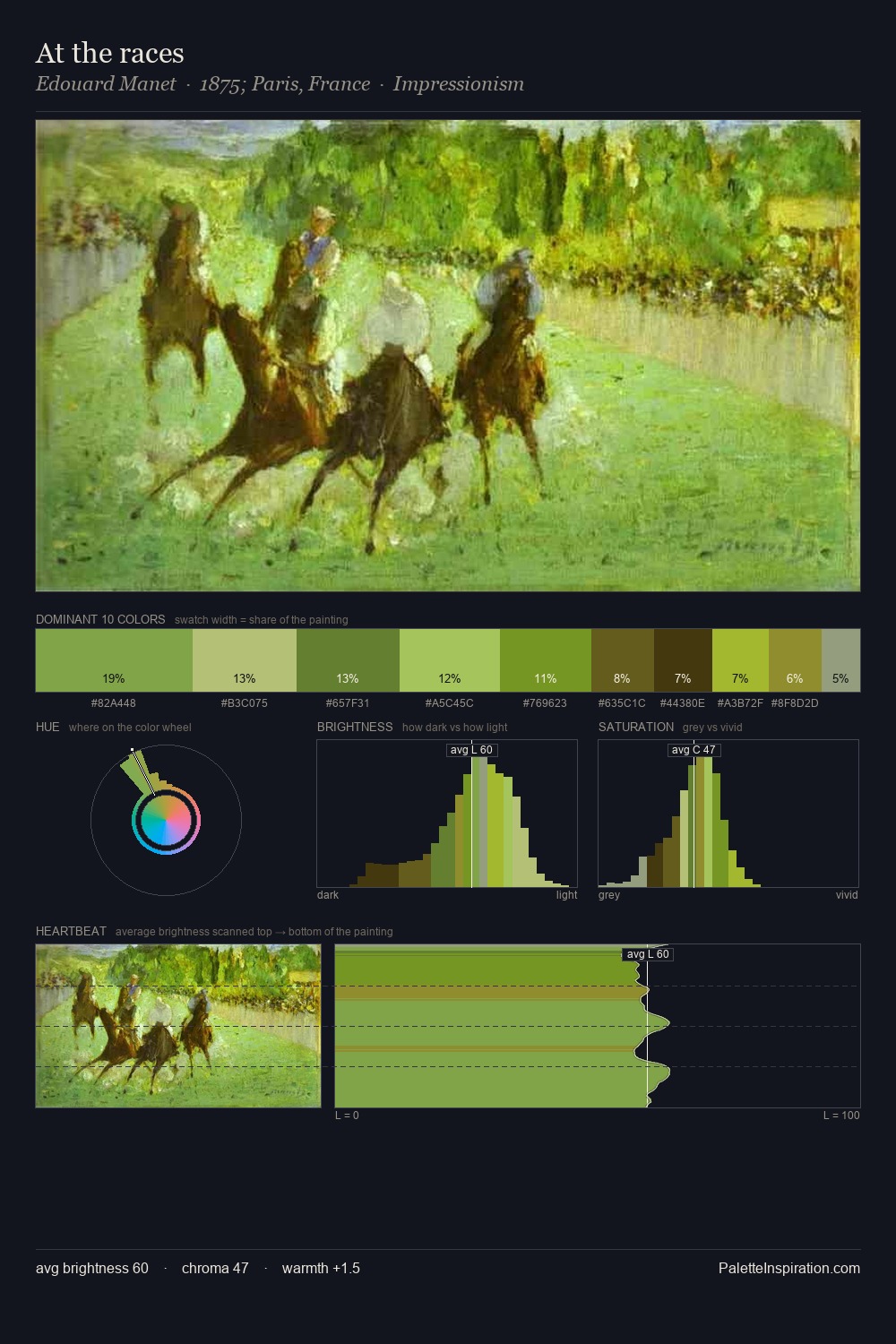
Task: Click the 'DOMINANT 10 COLORS' heading
Action: click(100, 619)
